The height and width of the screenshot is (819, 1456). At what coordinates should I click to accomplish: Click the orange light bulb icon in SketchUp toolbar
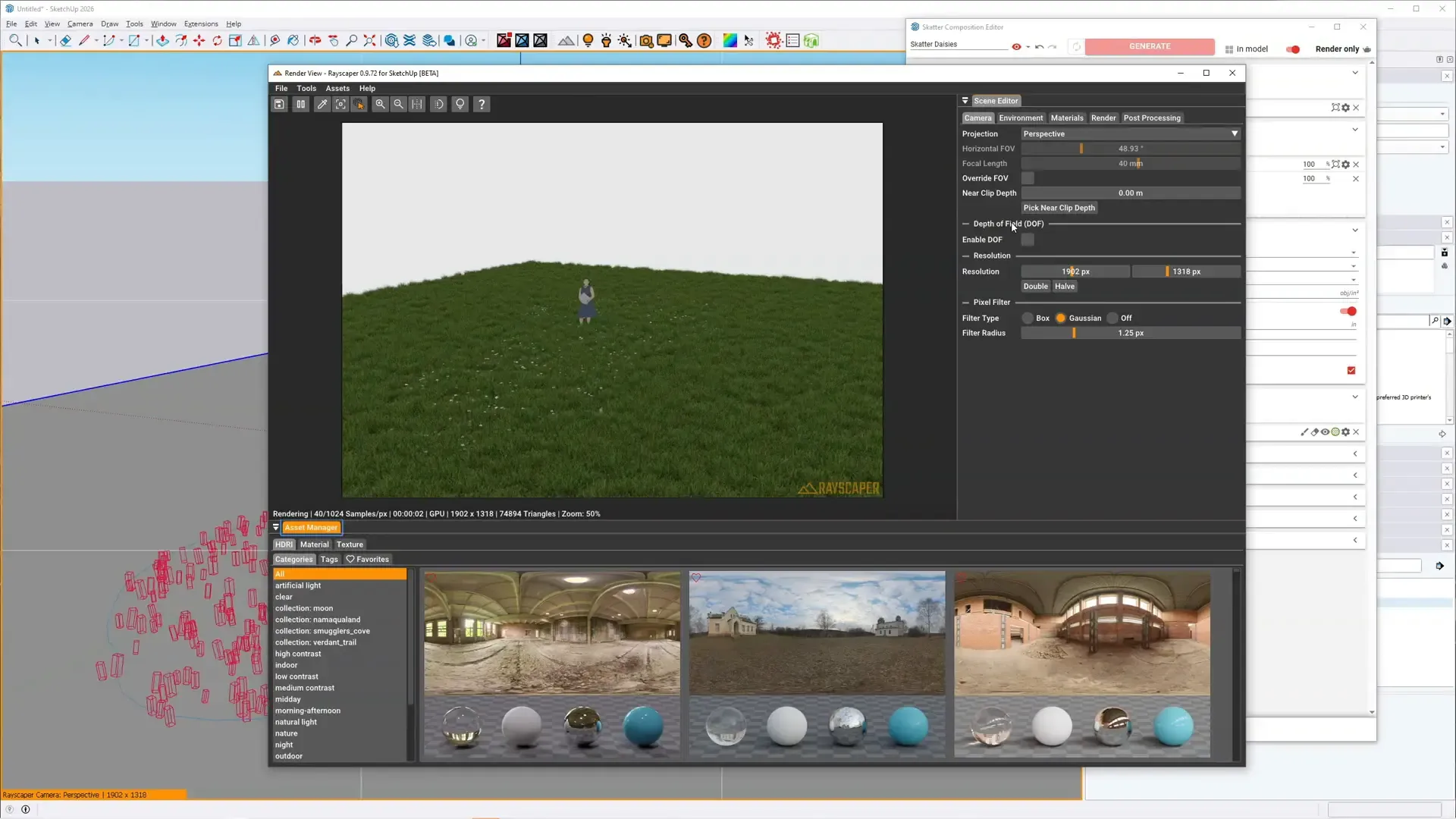[x=588, y=41]
